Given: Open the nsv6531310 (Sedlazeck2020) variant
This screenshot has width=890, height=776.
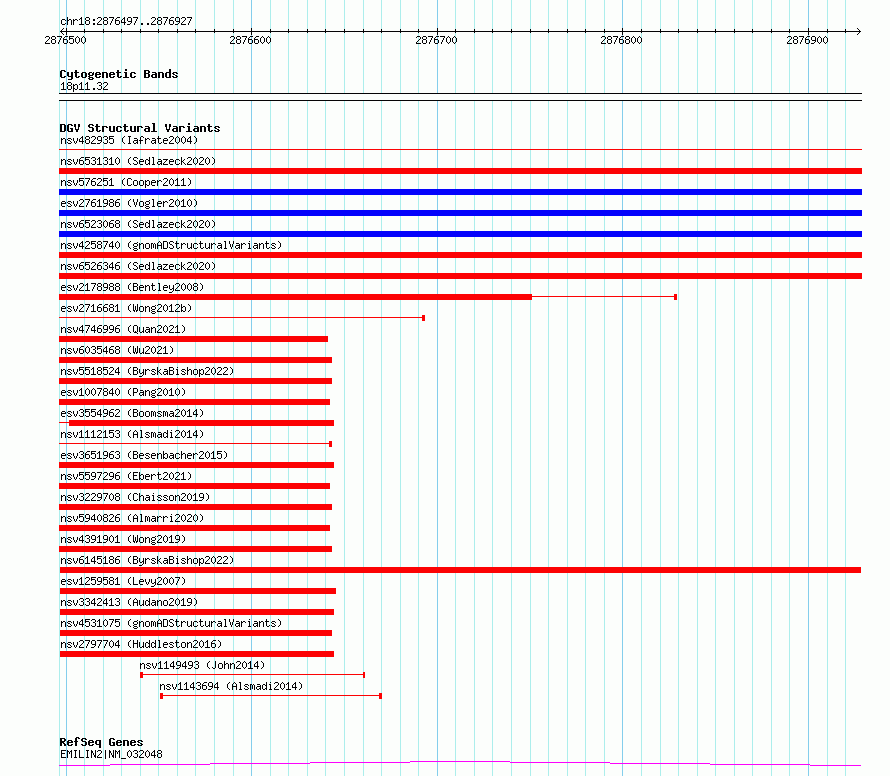Looking at the screenshot, I should coord(138,161).
